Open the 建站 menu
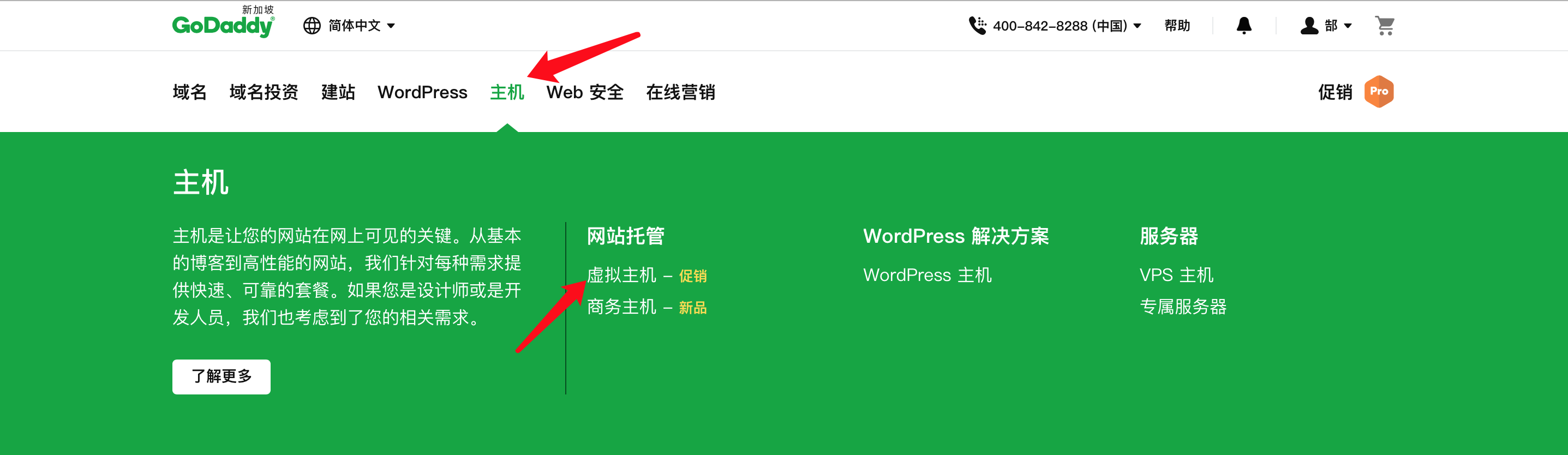This screenshot has height=455, width=1568. tap(338, 92)
